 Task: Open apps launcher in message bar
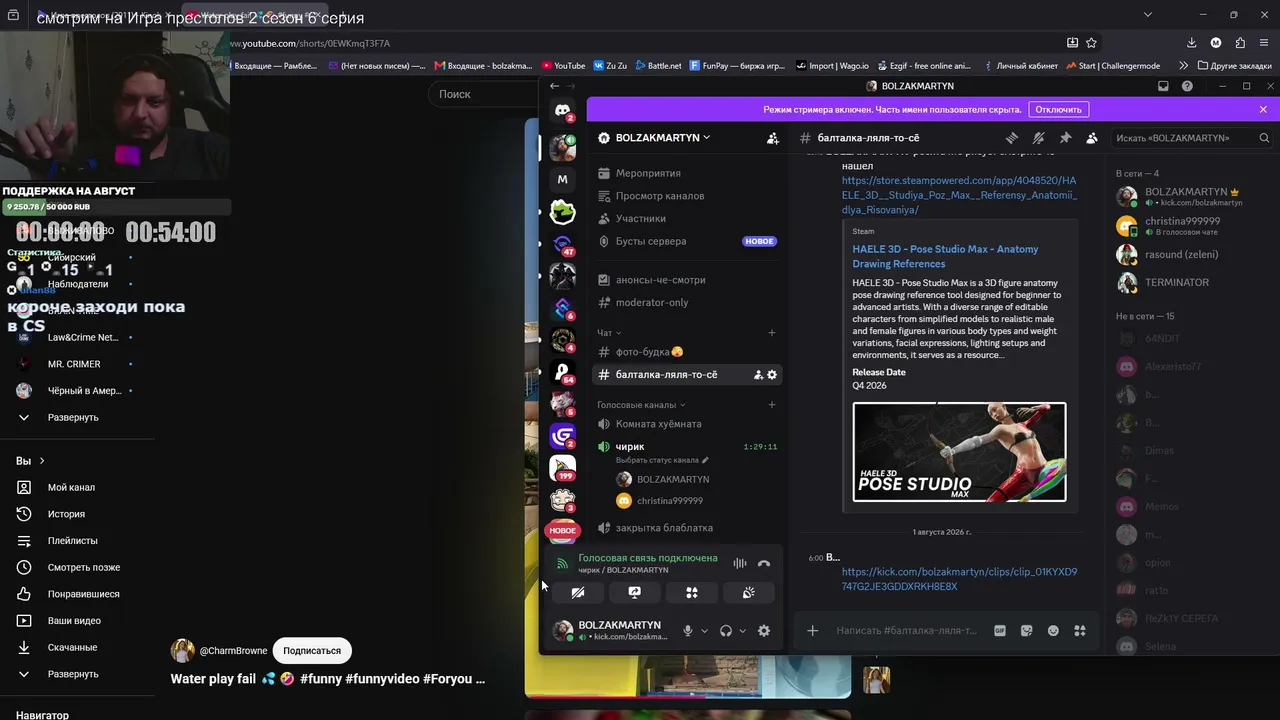1080,631
